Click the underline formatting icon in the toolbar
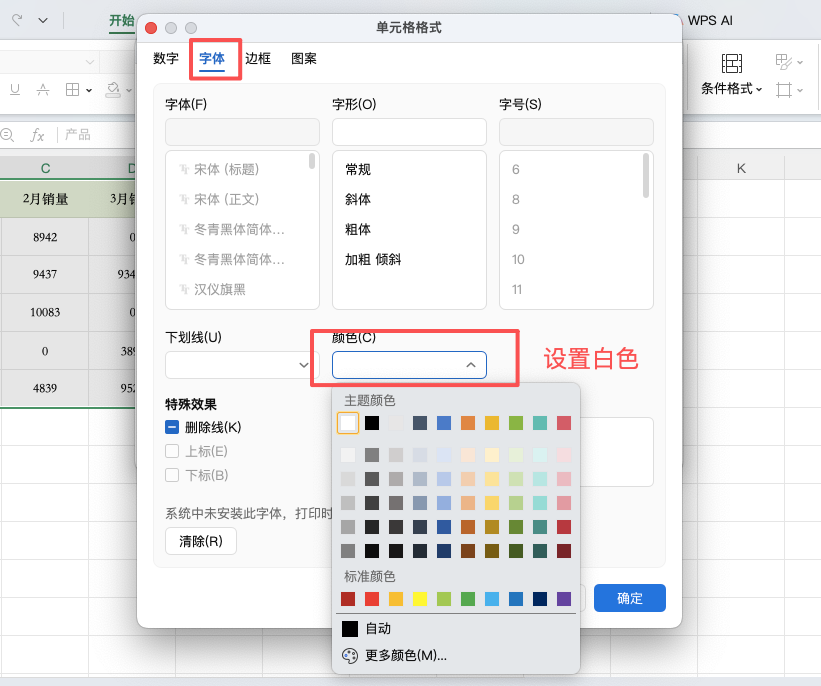 pyautogui.click(x=14, y=89)
